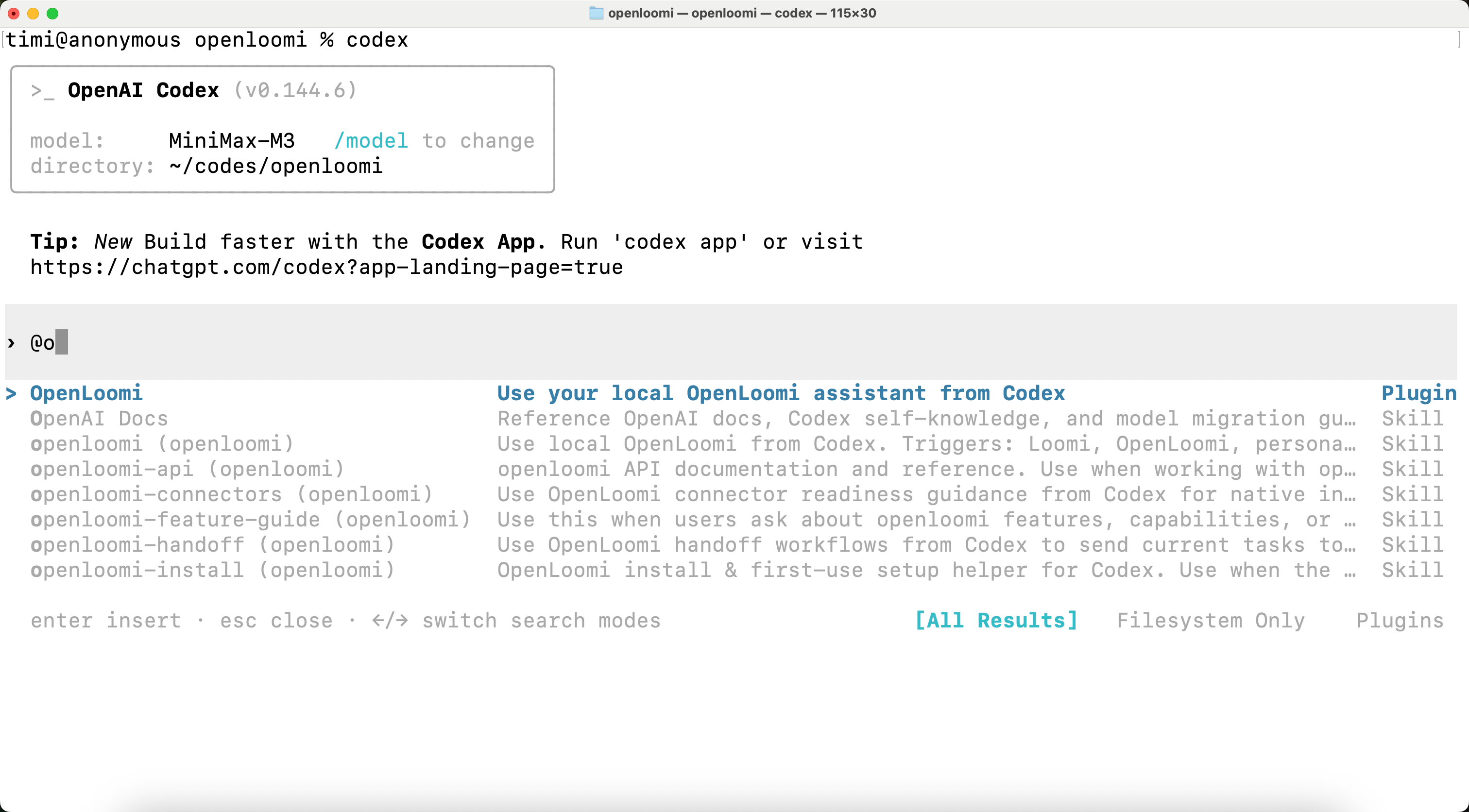The width and height of the screenshot is (1469, 812).
Task: Click the Skill label on the OpenAI Docs row
Action: click(x=1413, y=419)
